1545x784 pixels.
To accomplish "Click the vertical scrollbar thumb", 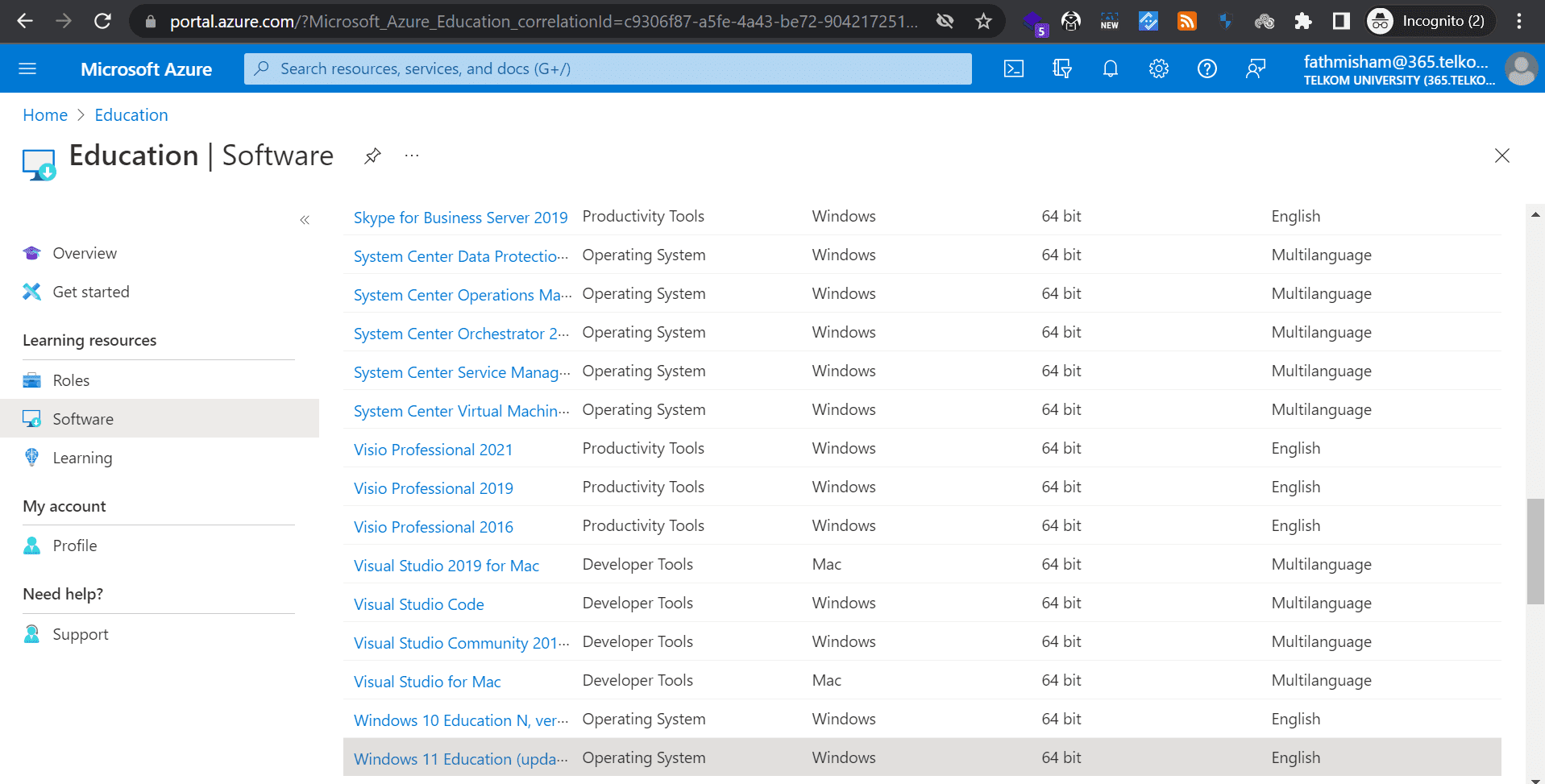I will pyautogui.click(x=1535, y=551).
